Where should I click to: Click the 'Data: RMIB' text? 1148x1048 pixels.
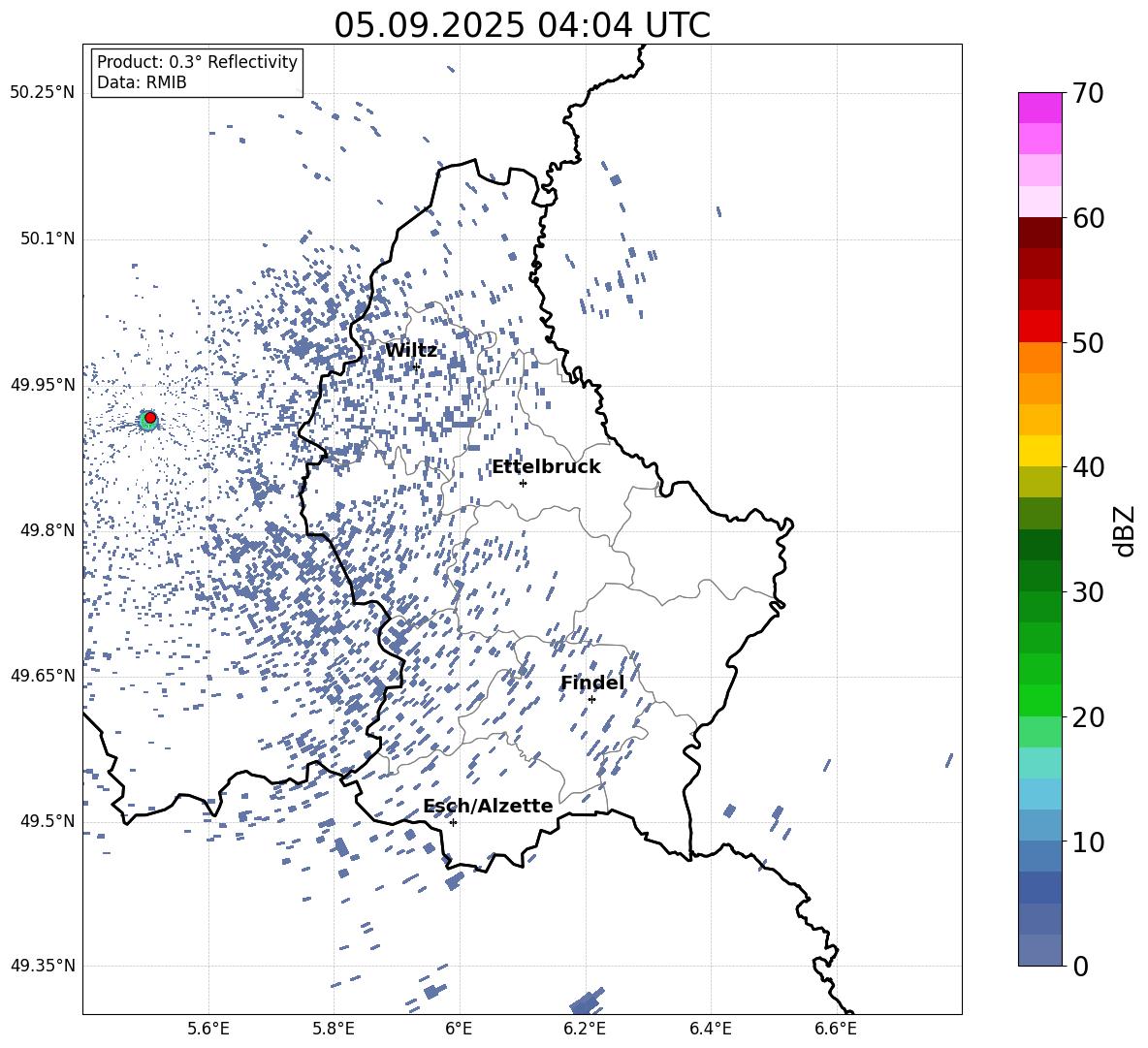[x=142, y=82]
